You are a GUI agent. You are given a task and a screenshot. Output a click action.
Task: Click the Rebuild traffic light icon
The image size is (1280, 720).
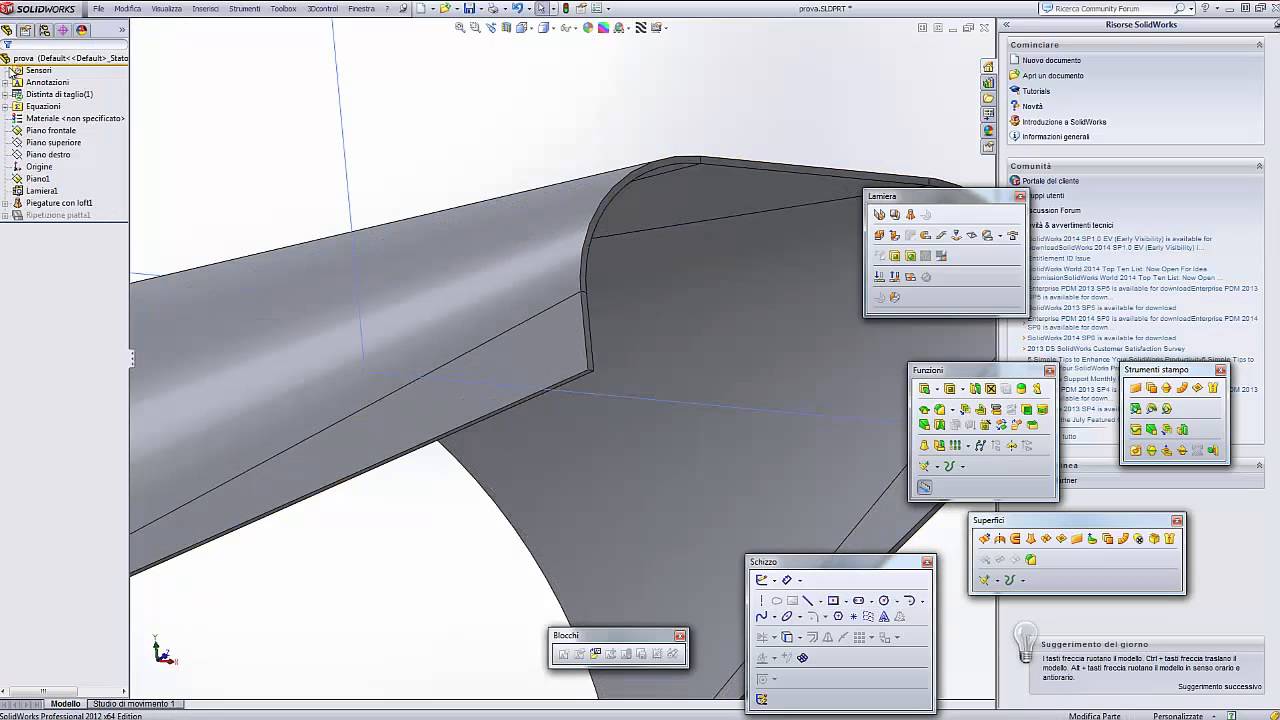[565, 9]
